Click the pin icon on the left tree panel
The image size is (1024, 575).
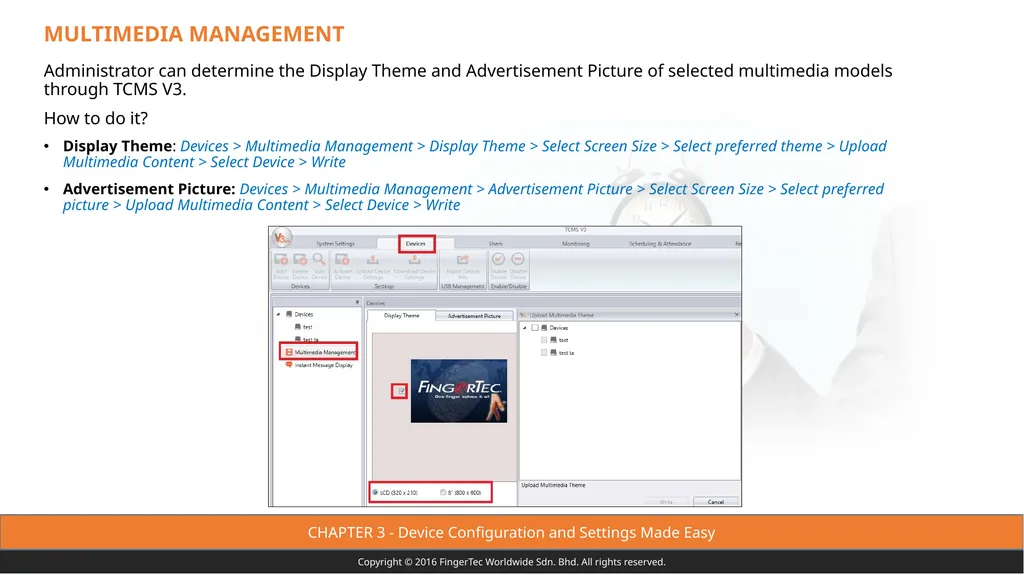tap(357, 303)
